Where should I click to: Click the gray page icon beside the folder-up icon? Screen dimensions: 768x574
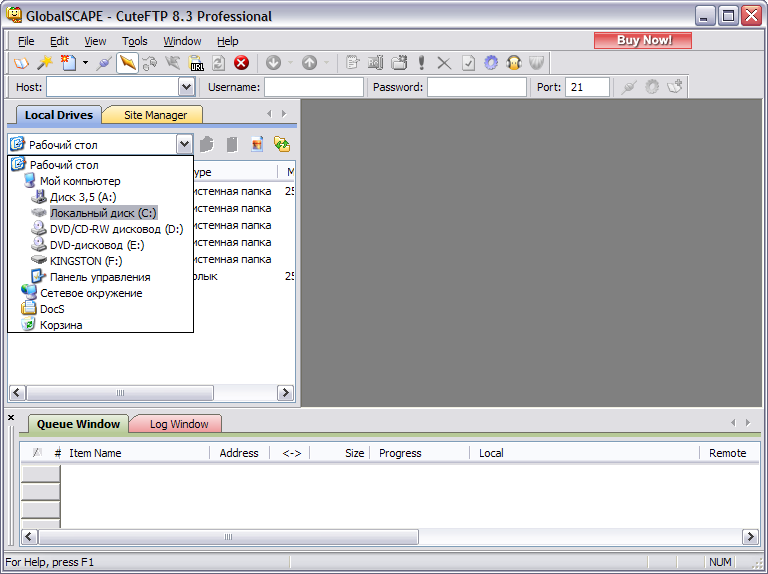pos(232,144)
